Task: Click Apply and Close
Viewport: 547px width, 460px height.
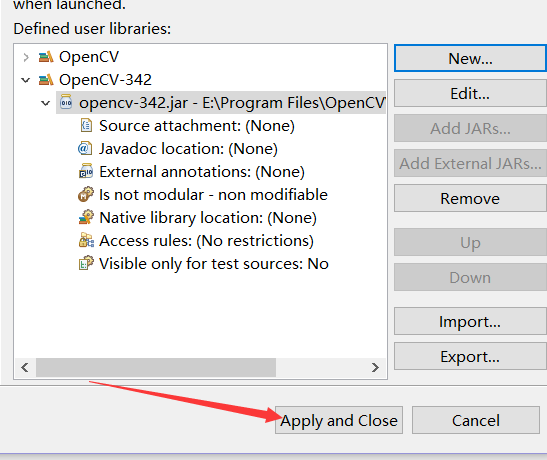Action: click(339, 420)
